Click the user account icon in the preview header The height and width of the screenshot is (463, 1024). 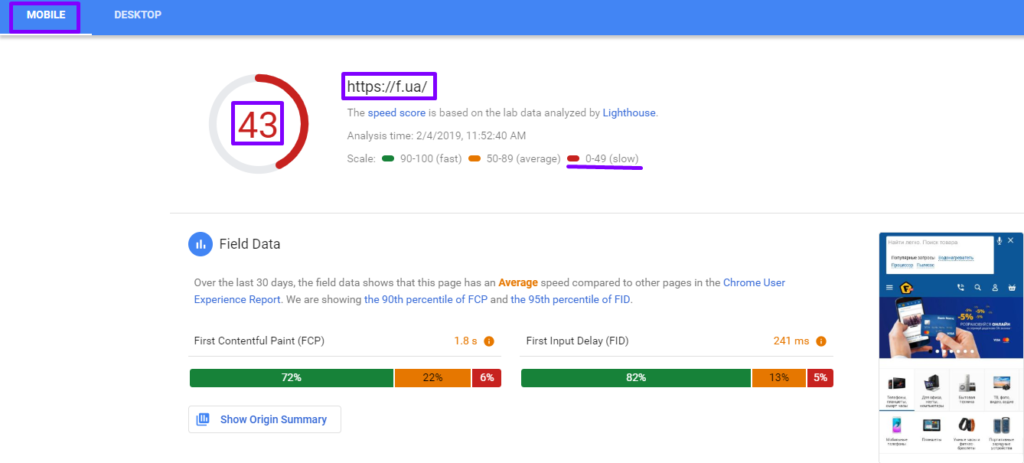click(x=995, y=288)
